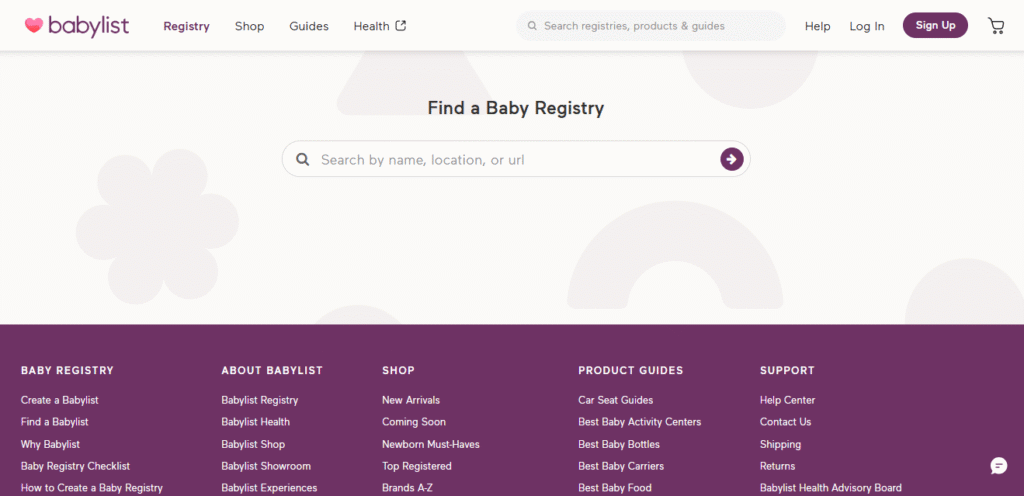The image size is (1024, 496).
Task: Open the Babylist Showroom link
Action: (266, 466)
